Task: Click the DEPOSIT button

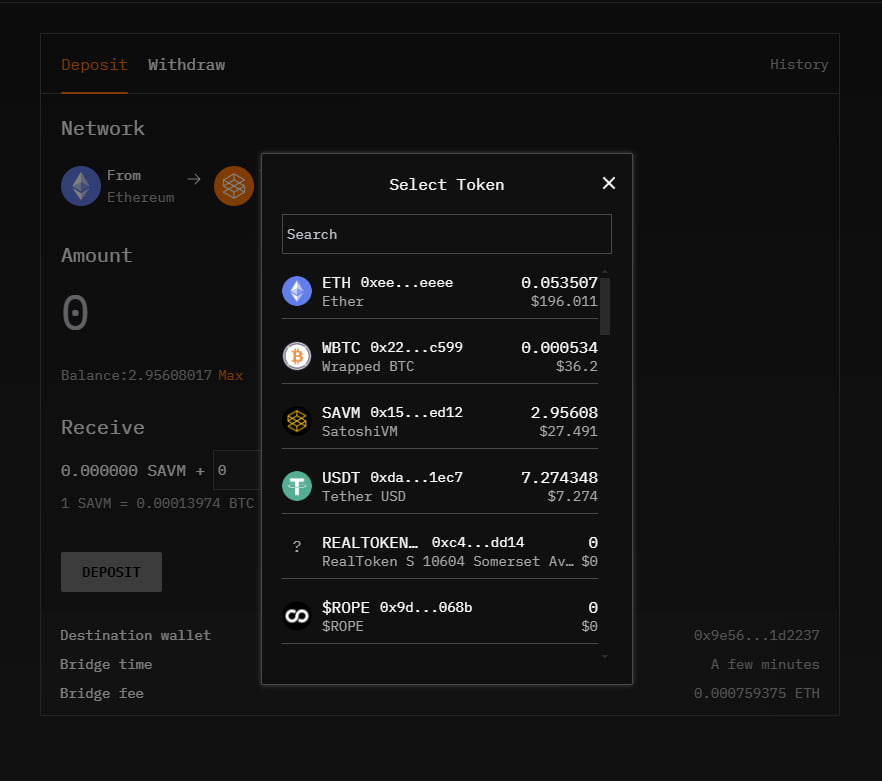Action: (x=111, y=572)
